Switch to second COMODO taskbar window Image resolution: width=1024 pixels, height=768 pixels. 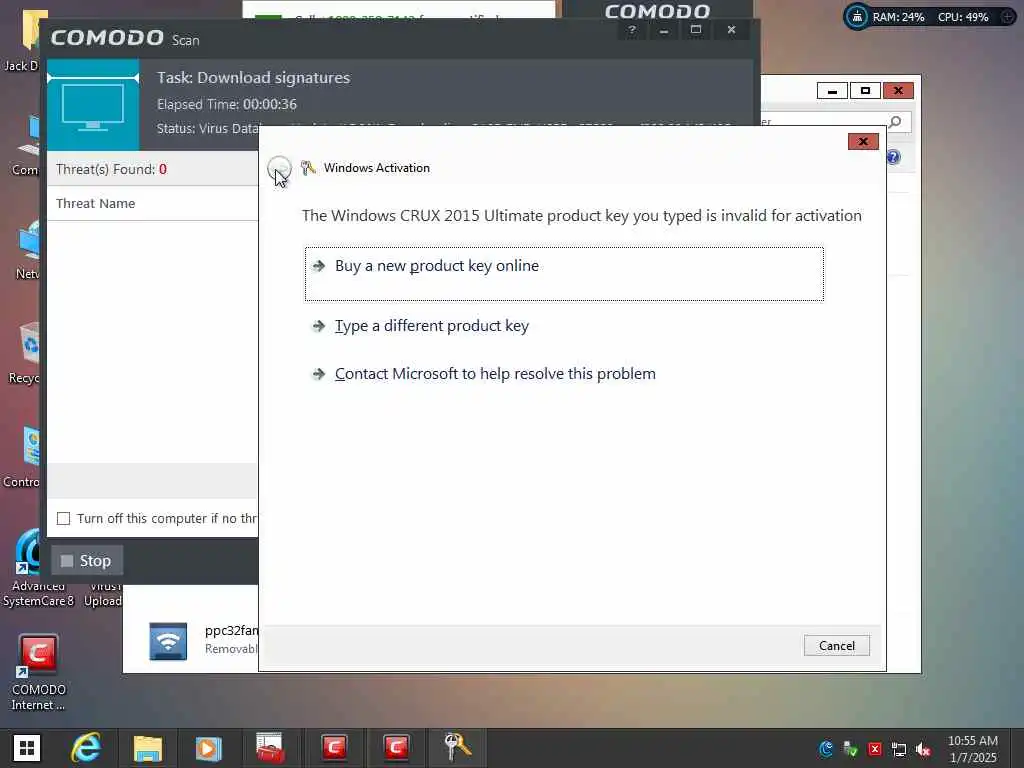396,747
